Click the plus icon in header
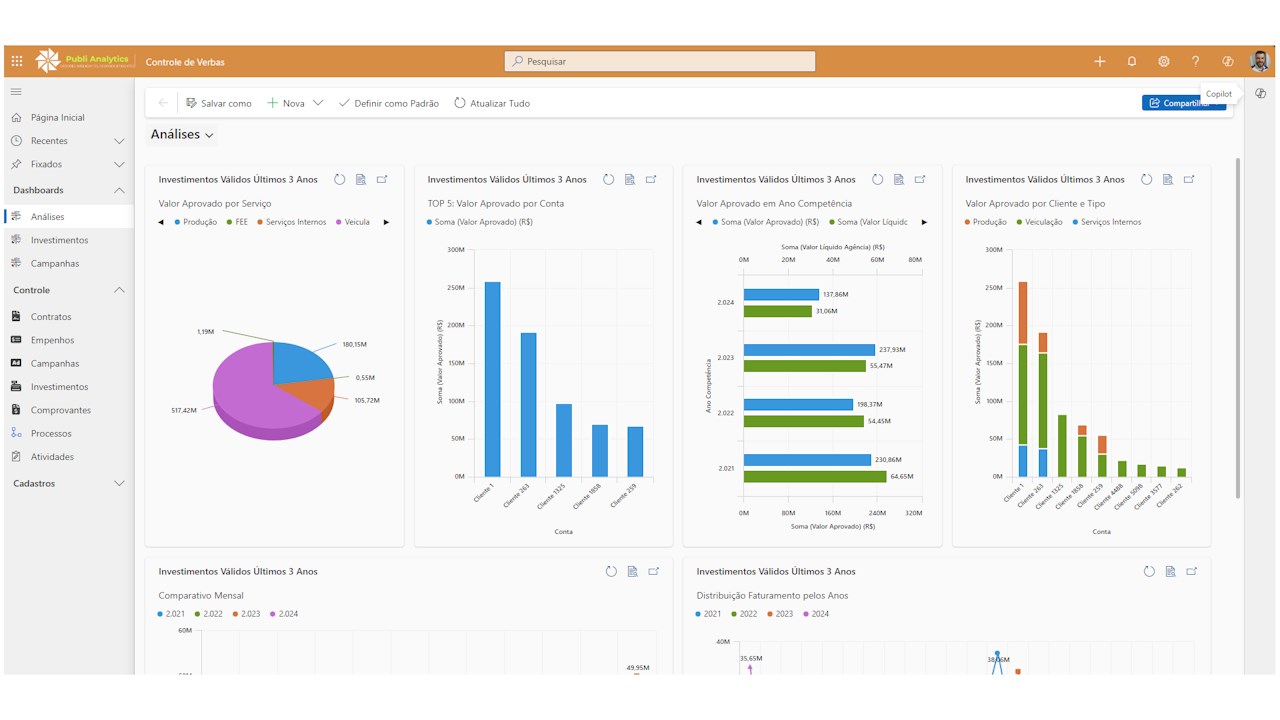The image size is (1280, 720). point(1100,61)
